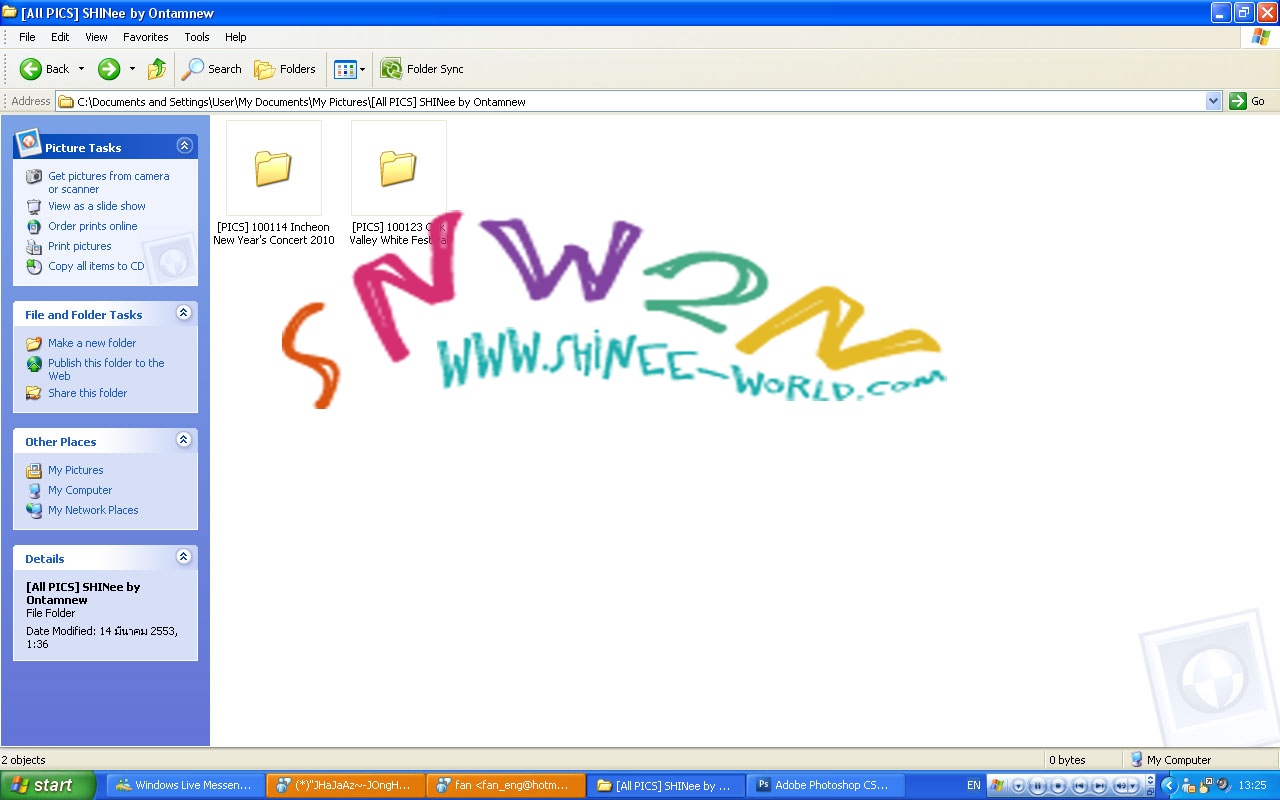Viewport: 1280px width, 800px height.
Task: Open the View menu
Action: (96, 37)
